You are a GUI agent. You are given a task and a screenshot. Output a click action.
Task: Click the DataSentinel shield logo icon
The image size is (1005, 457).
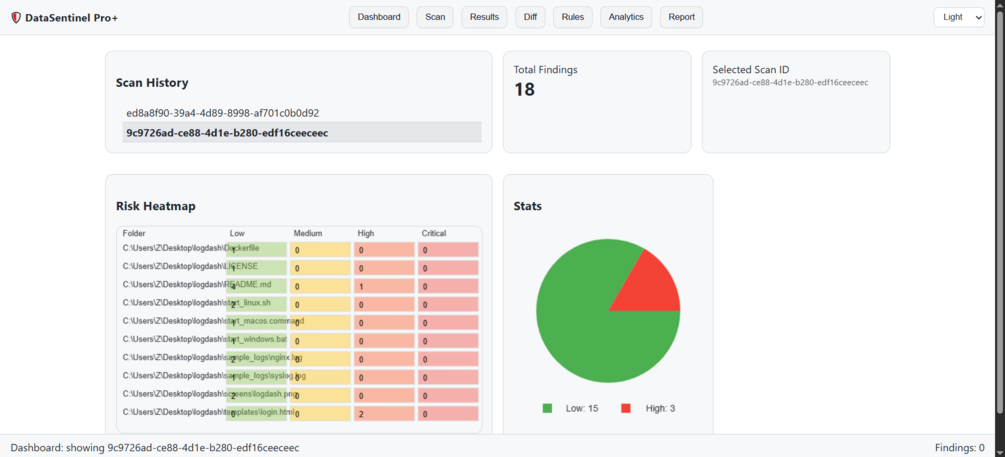16,17
